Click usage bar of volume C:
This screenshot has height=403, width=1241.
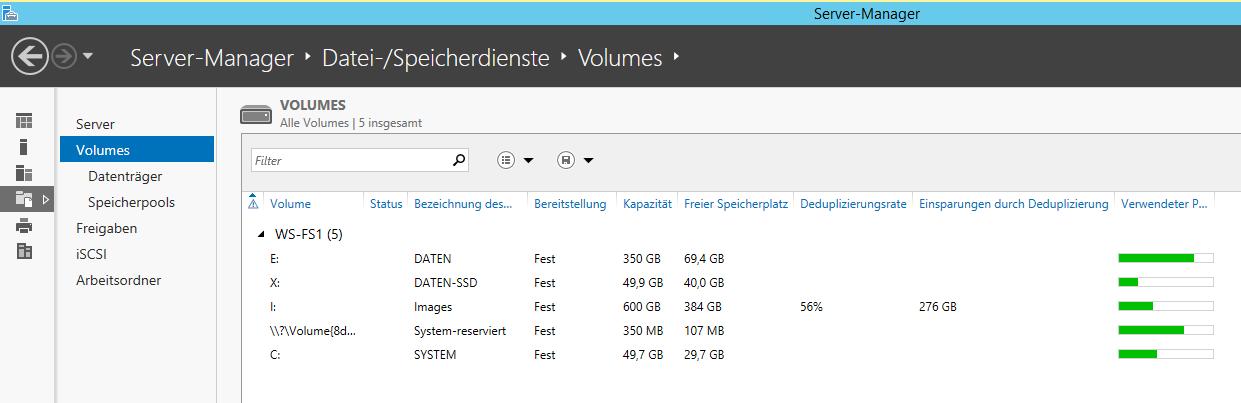coord(1166,354)
